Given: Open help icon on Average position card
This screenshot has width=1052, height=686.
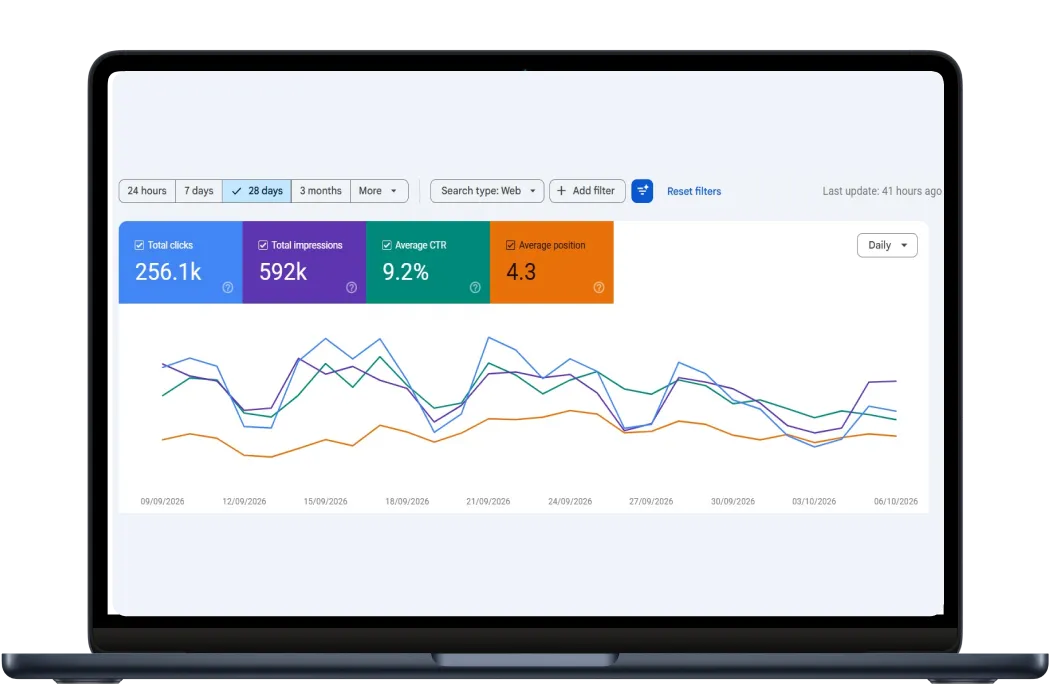Looking at the screenshot, I should point(599,287).
